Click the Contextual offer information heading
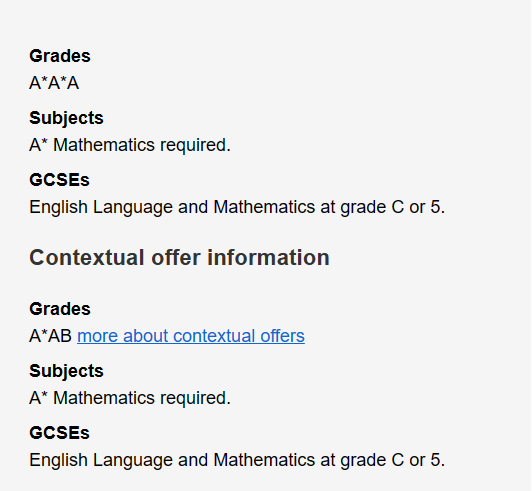532x491 pixels. tap(179, 258)
